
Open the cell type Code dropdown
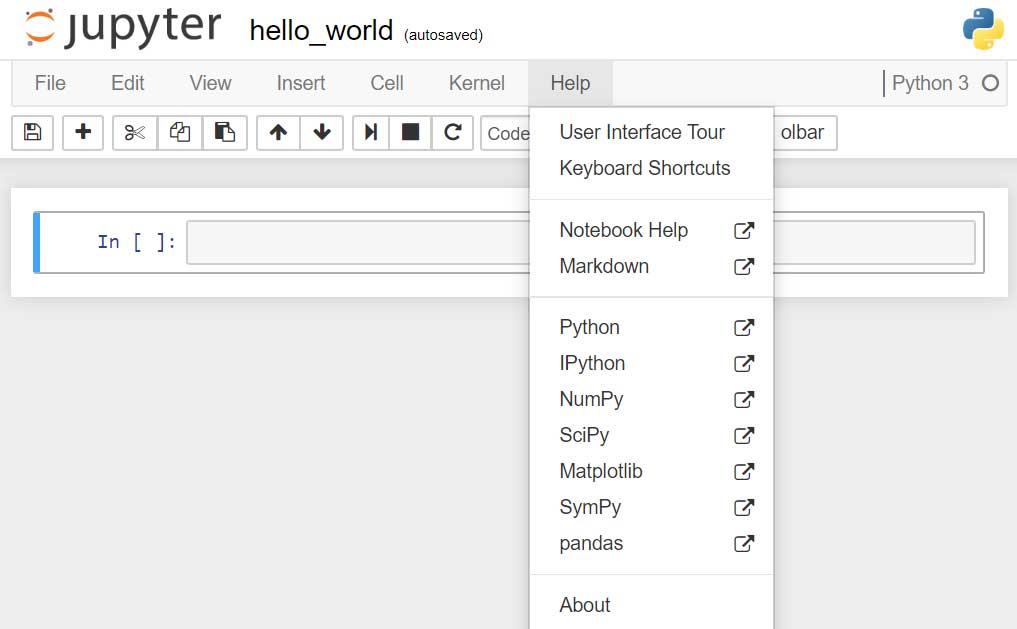pyautogui.click(x=507, y=133)
